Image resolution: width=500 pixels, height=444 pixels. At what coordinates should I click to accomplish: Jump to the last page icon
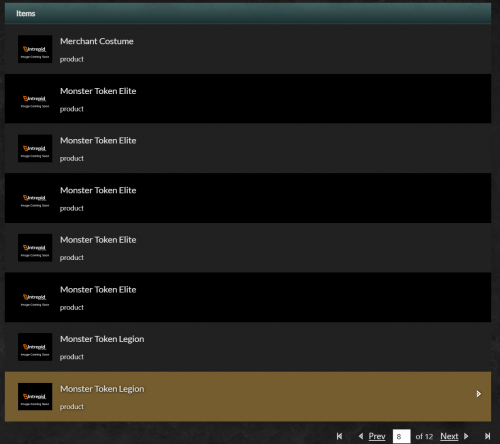click(487, 436)
